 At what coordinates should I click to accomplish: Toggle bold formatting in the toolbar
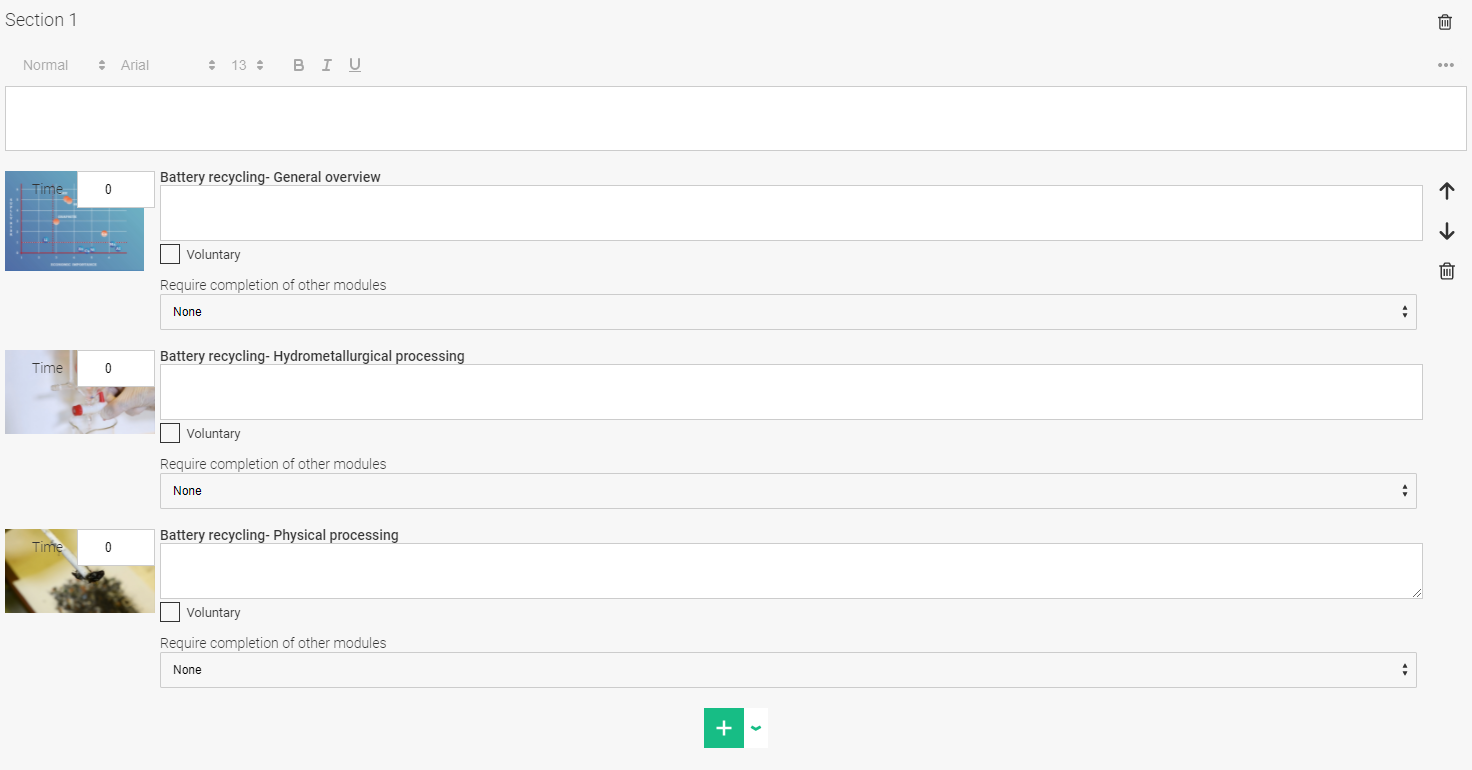click(298, 65)
